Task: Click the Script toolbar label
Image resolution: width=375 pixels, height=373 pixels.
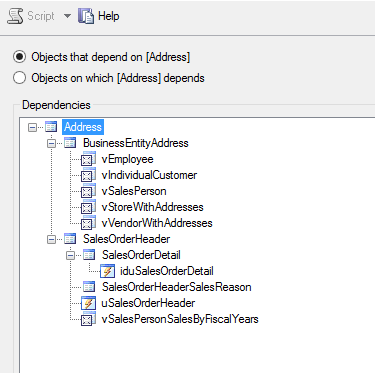Action: point(41,16)
